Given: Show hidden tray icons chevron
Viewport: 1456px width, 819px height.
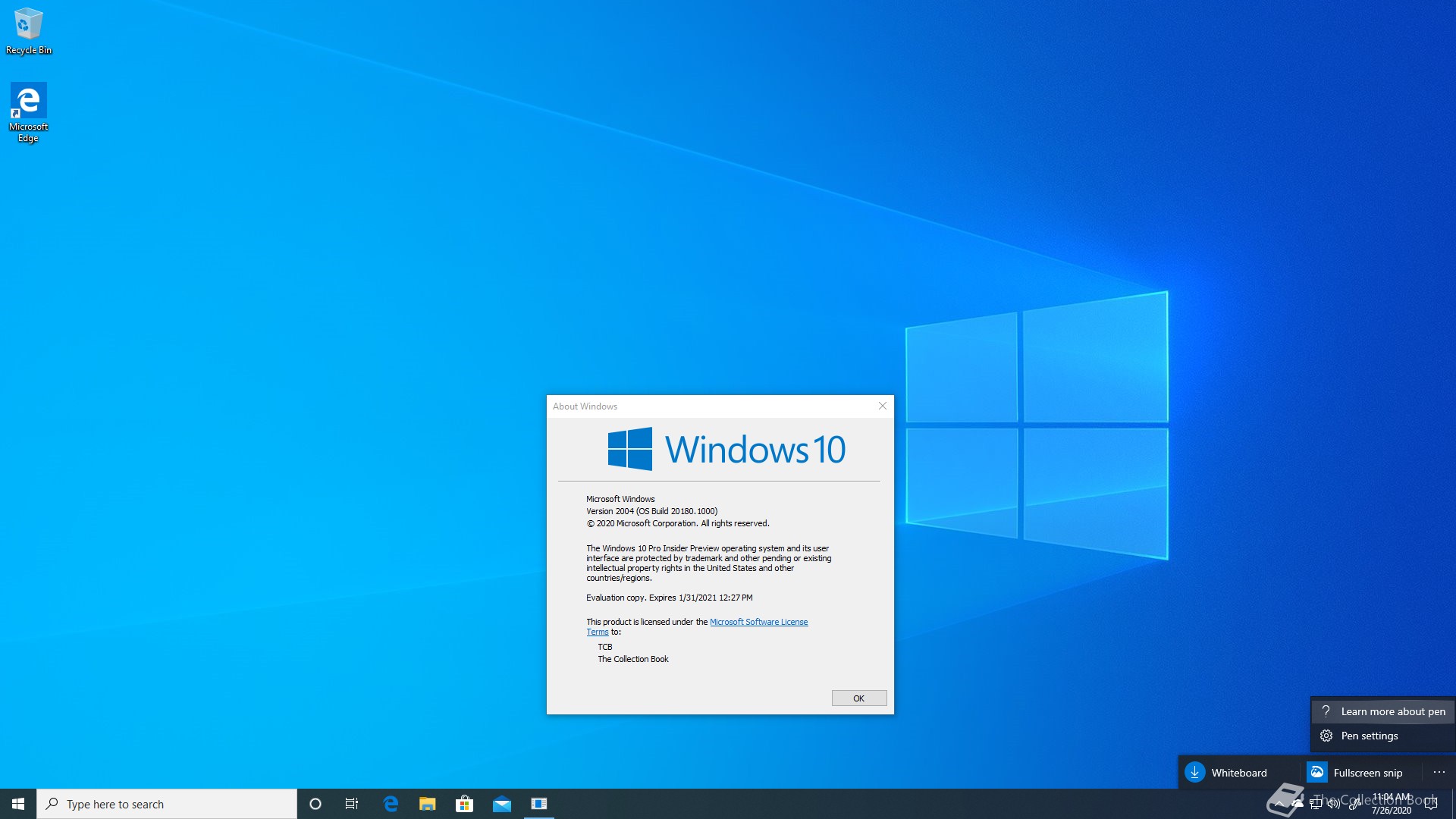Looking at the screenshot, I should (x=1279, y=804).
